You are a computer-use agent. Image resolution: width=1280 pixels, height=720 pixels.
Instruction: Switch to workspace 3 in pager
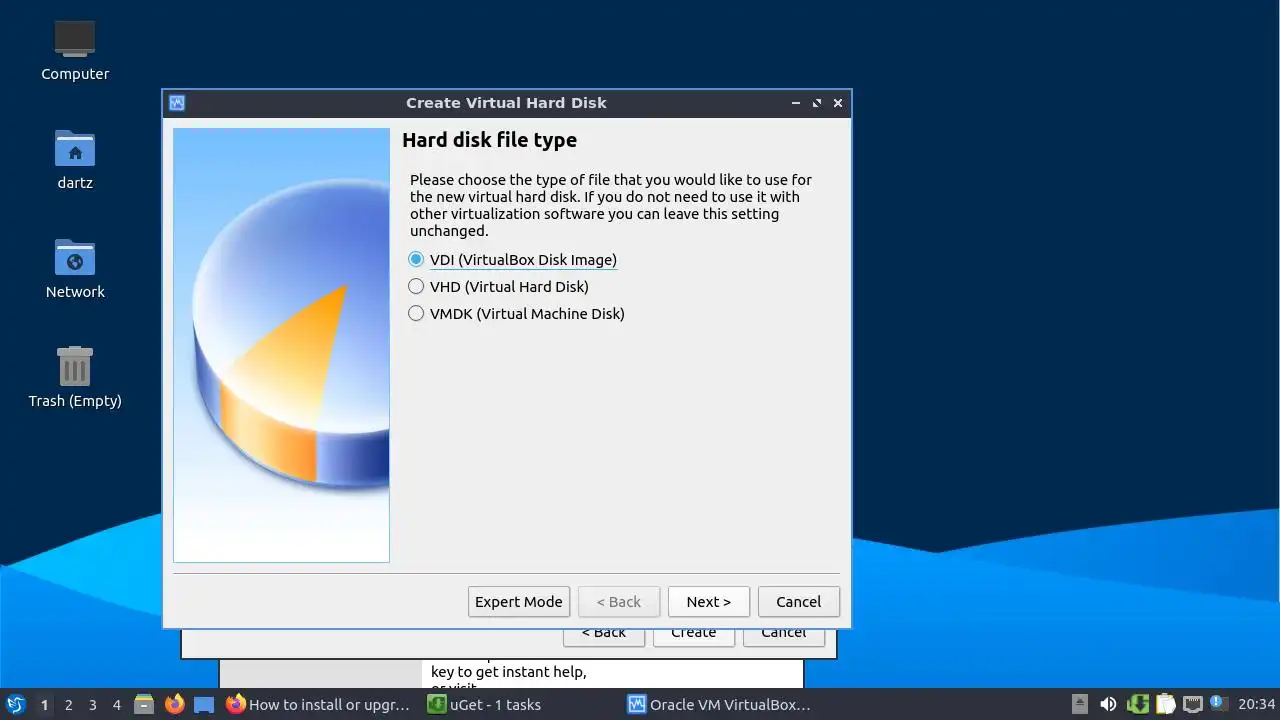coord(92,705)
